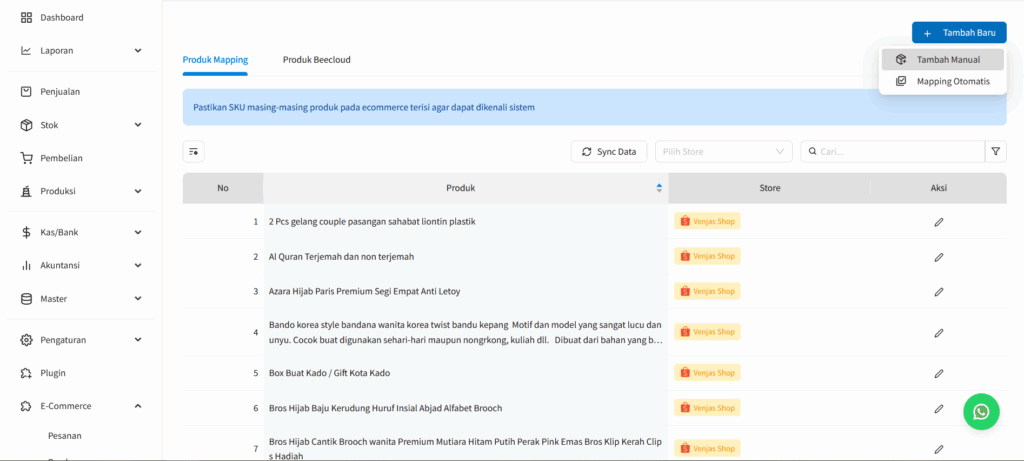Select the Box Buat Kado product text
1024x461 pixels.
tap(330, 374)
